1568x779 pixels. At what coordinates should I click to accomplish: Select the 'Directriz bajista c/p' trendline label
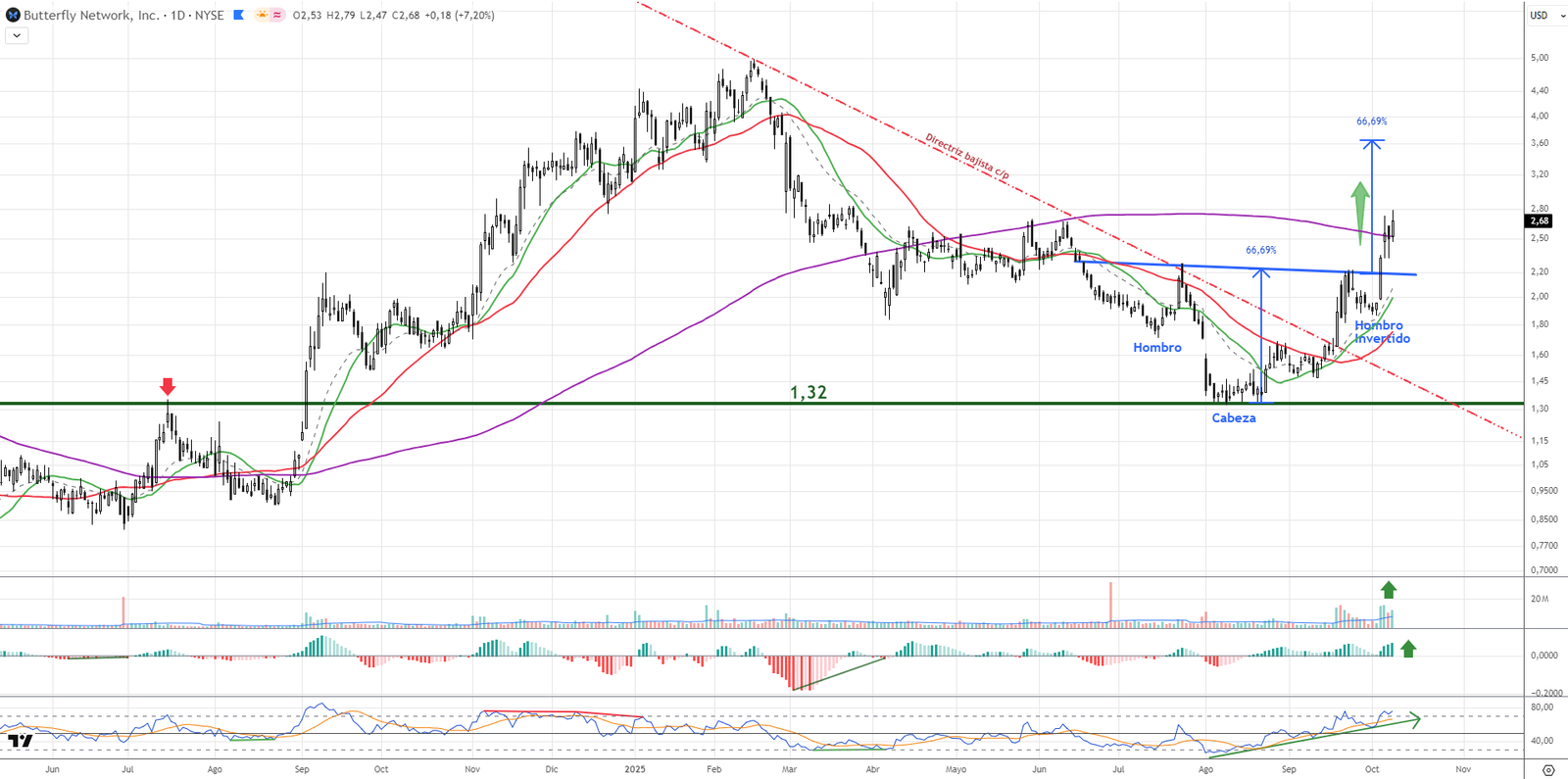point(966,157)
